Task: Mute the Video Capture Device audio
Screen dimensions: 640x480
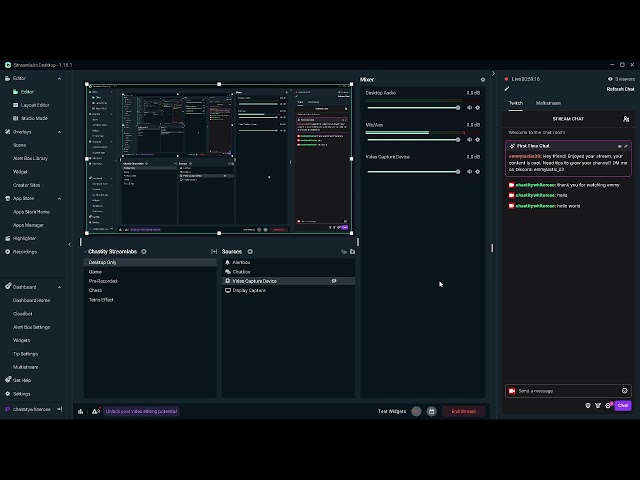Action: pos(469,171)
